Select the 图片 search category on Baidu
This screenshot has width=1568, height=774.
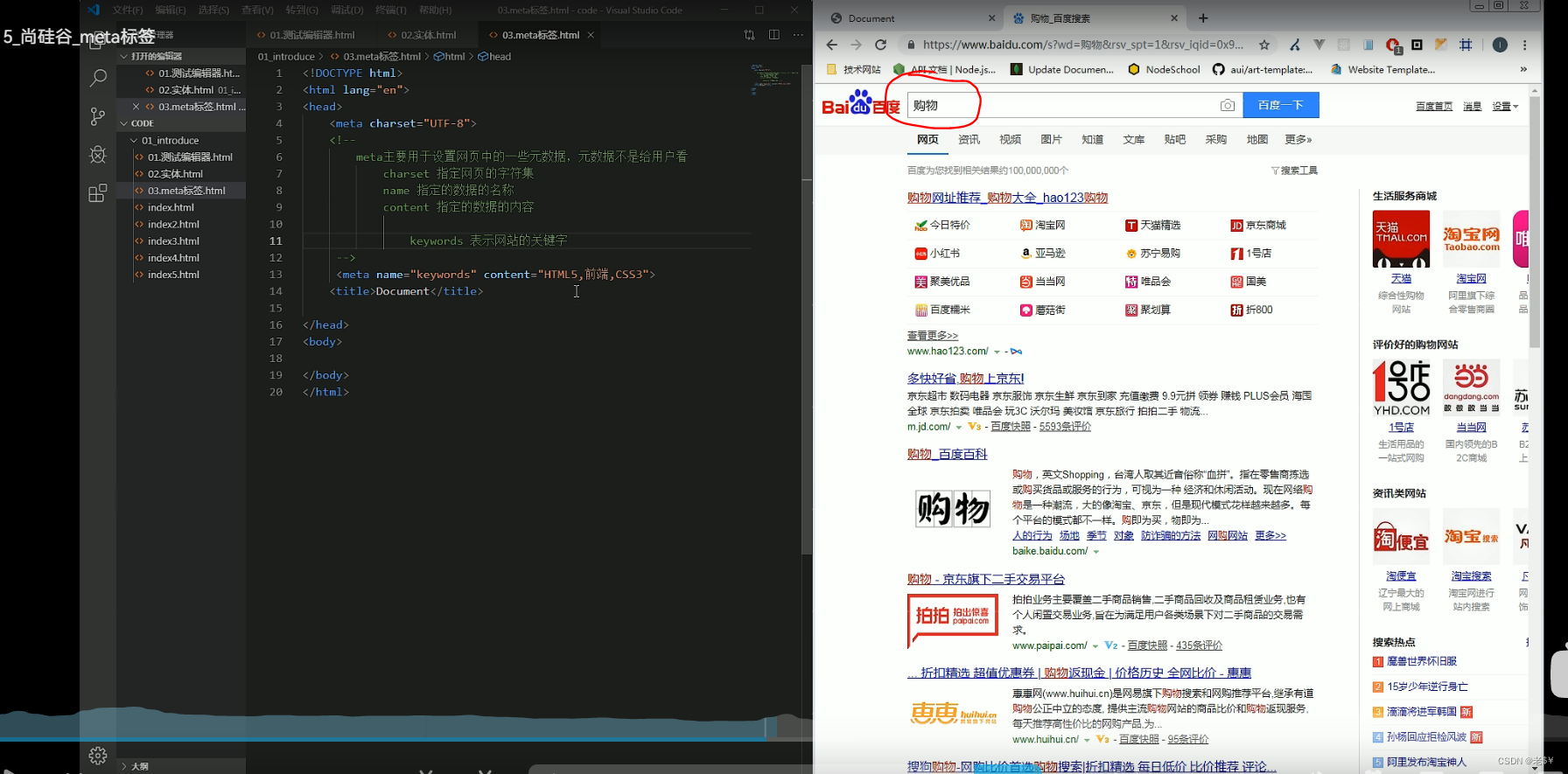pyautogui.click(x=1051, y=139)
